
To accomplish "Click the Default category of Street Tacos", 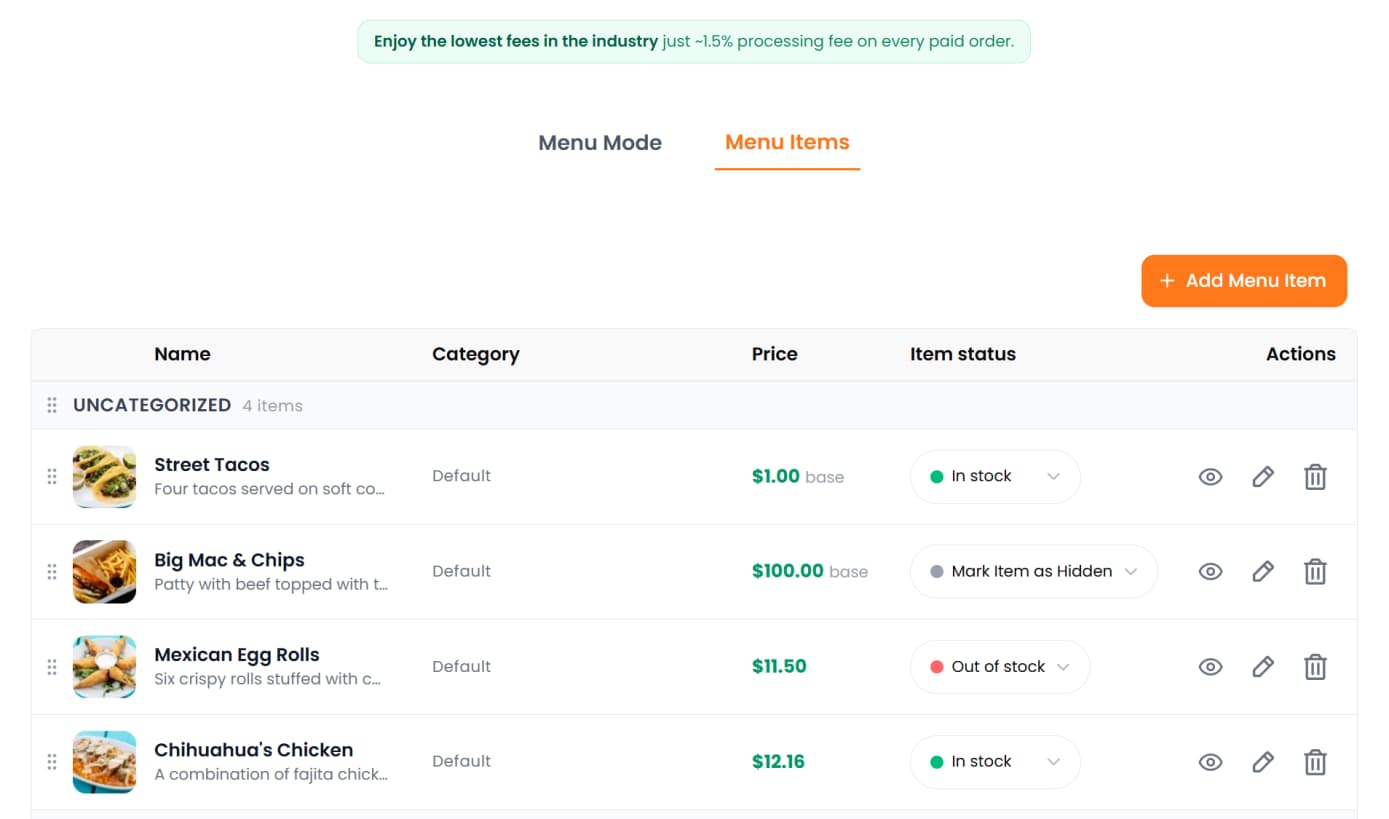I will pyautogui.click(x=461, y=476).
